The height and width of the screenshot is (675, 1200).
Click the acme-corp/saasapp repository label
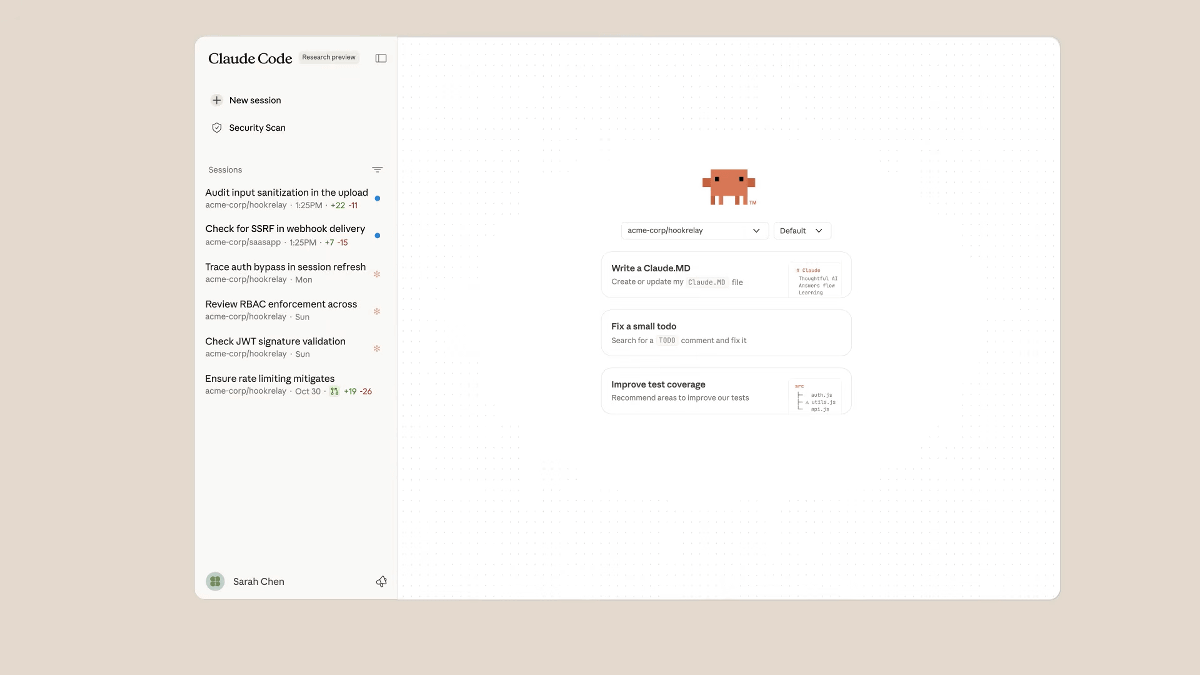coord(243,242)
